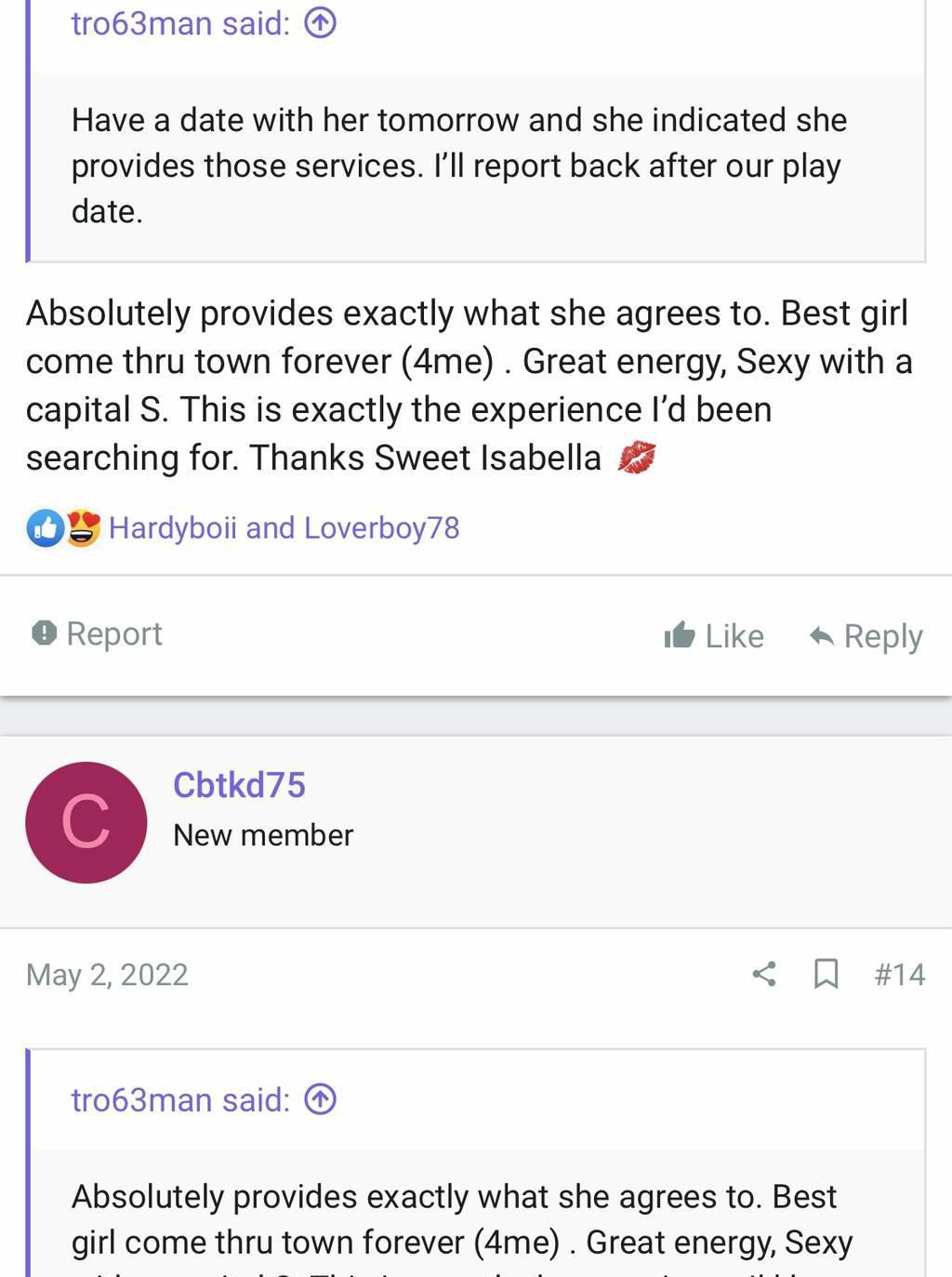Click top 'tro63man said:' quote header

click(180, 23)
